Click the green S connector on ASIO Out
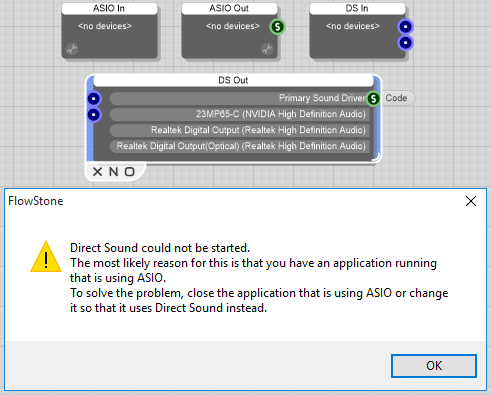This screenshot has height=395, width=491. [277, 27]
